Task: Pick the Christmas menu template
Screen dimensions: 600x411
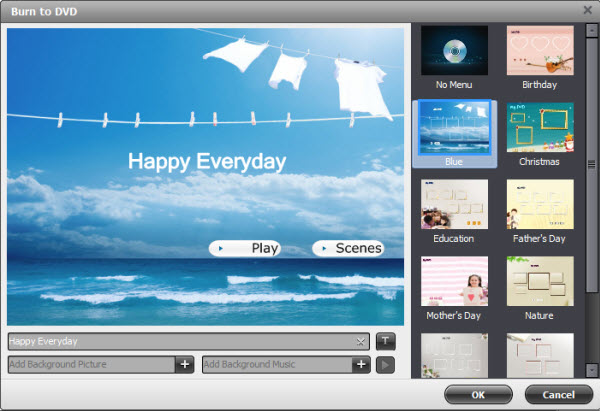Action: click(x=540, y=134)
